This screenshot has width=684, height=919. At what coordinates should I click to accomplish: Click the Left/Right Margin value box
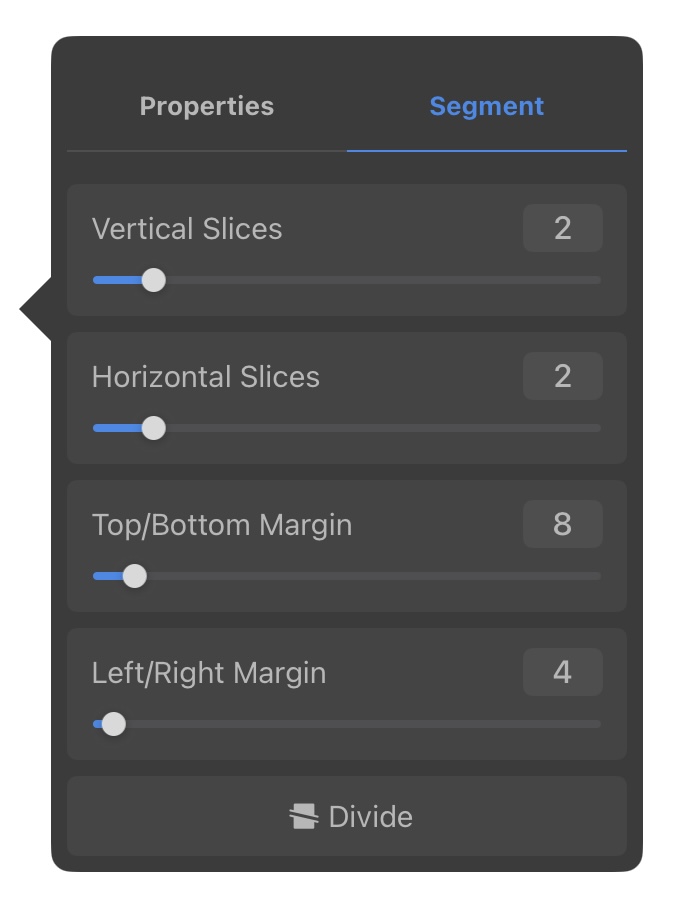[563, 672]
